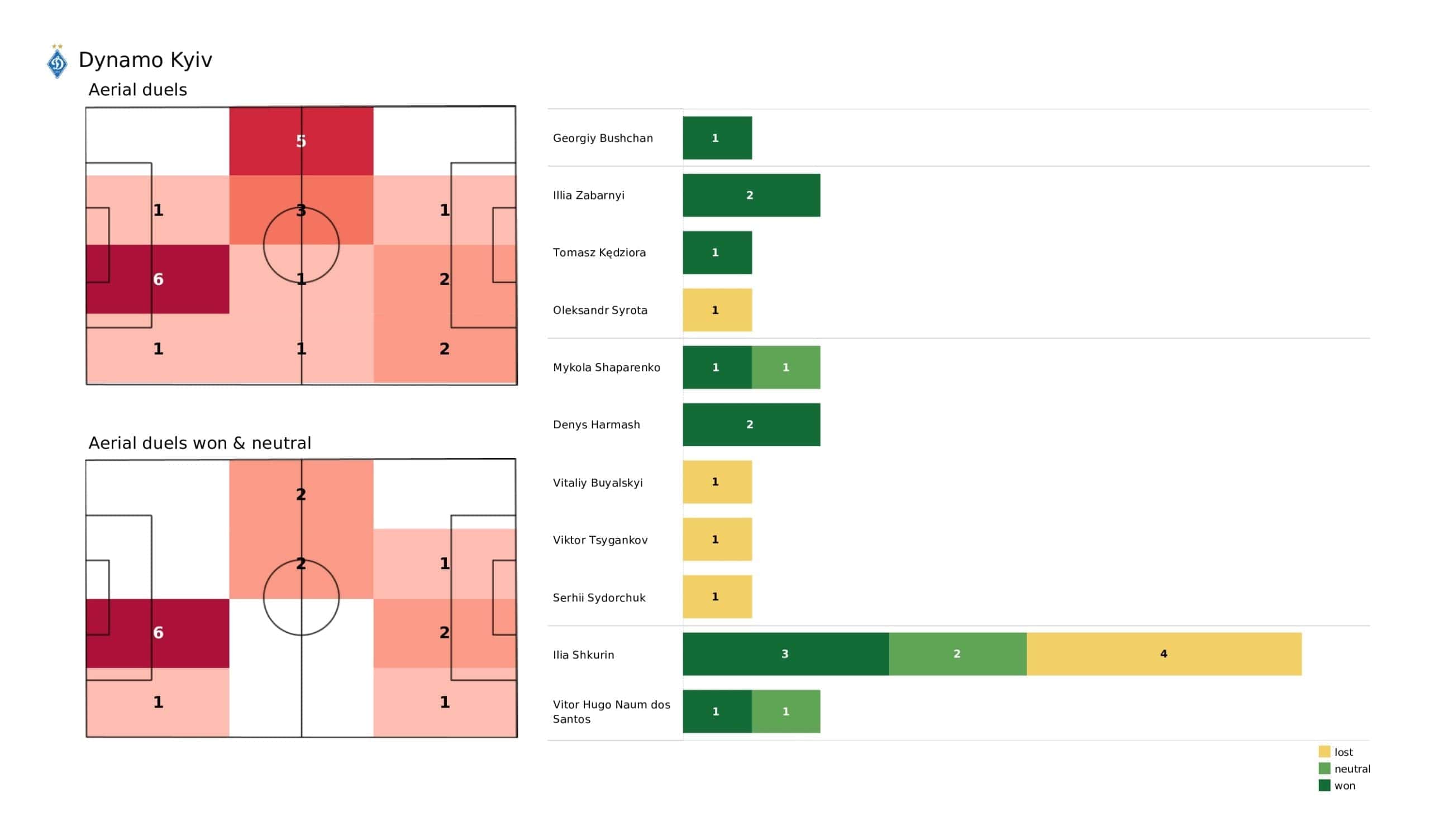Click the 'Dynamo Kyiv' title text

pos(145,60)
